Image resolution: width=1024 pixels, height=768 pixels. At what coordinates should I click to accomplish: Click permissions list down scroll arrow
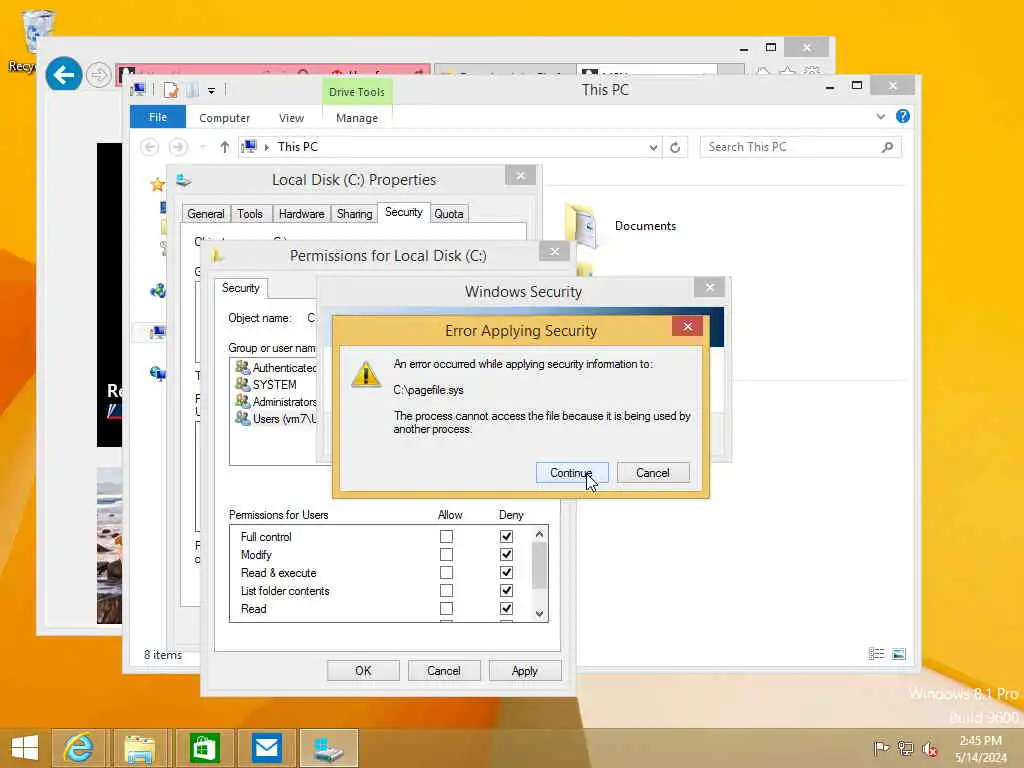539,613
